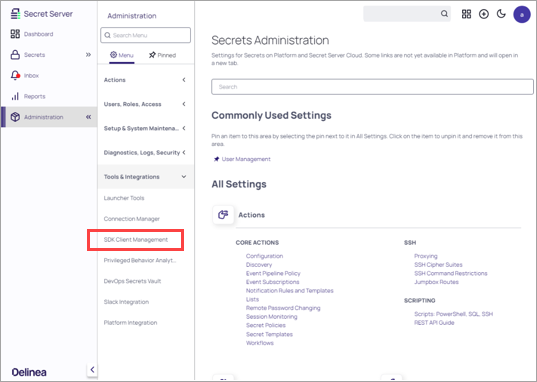
Task: Open the user avatar menu
Action: pyautogui.click(x=522, y=14)
